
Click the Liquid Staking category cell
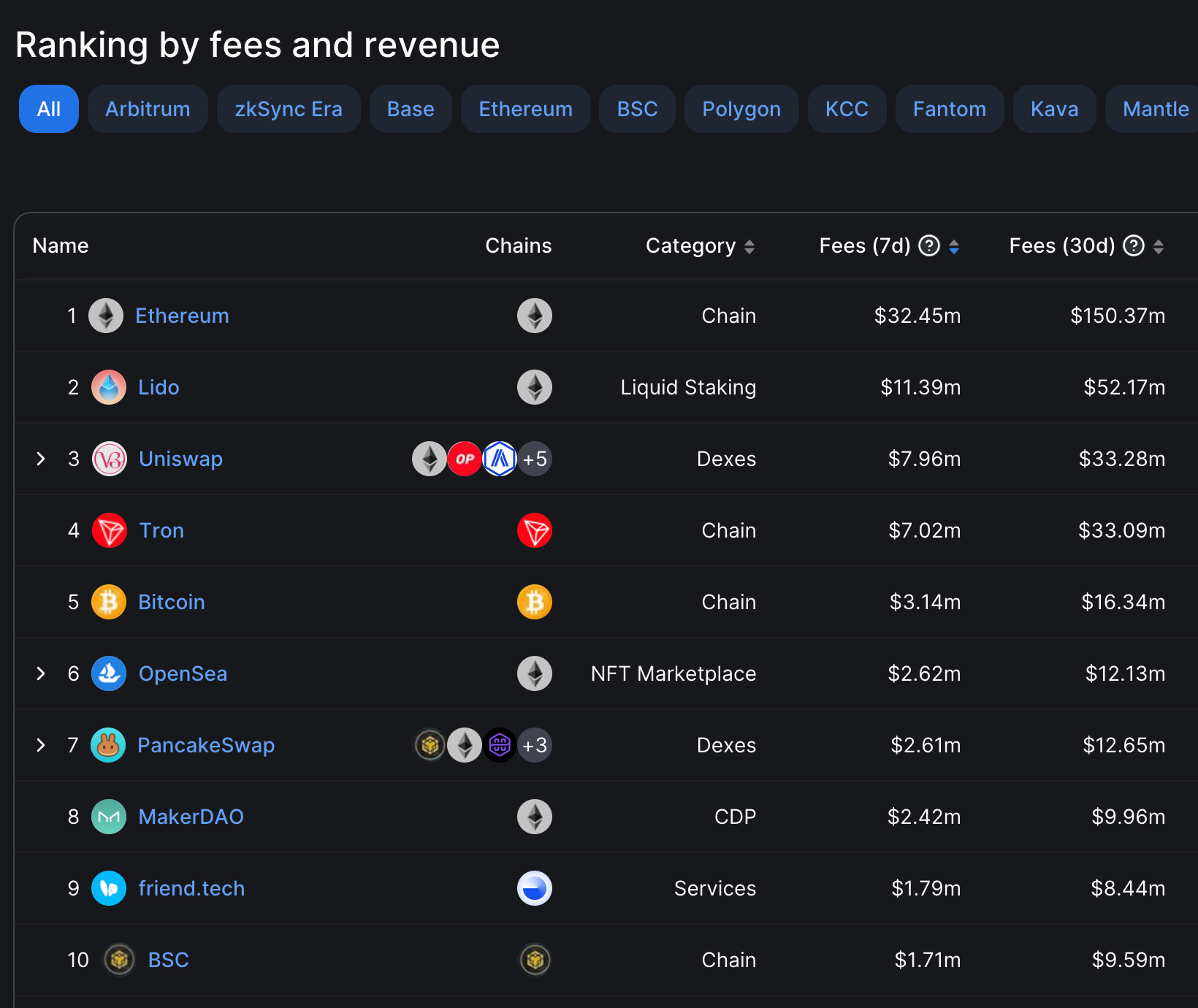pyautogui.click(x=688, y=387)
